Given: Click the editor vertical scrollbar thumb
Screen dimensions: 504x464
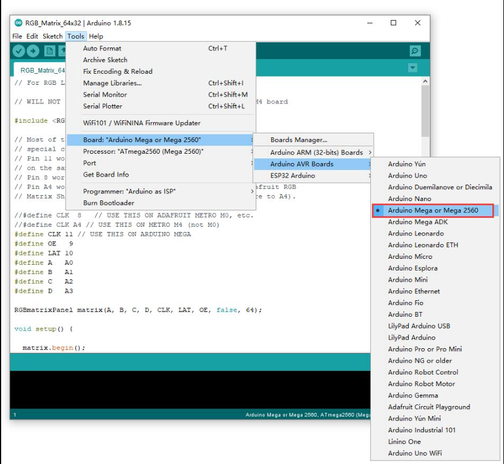Looking at the screenshot, I should point(425,111).
